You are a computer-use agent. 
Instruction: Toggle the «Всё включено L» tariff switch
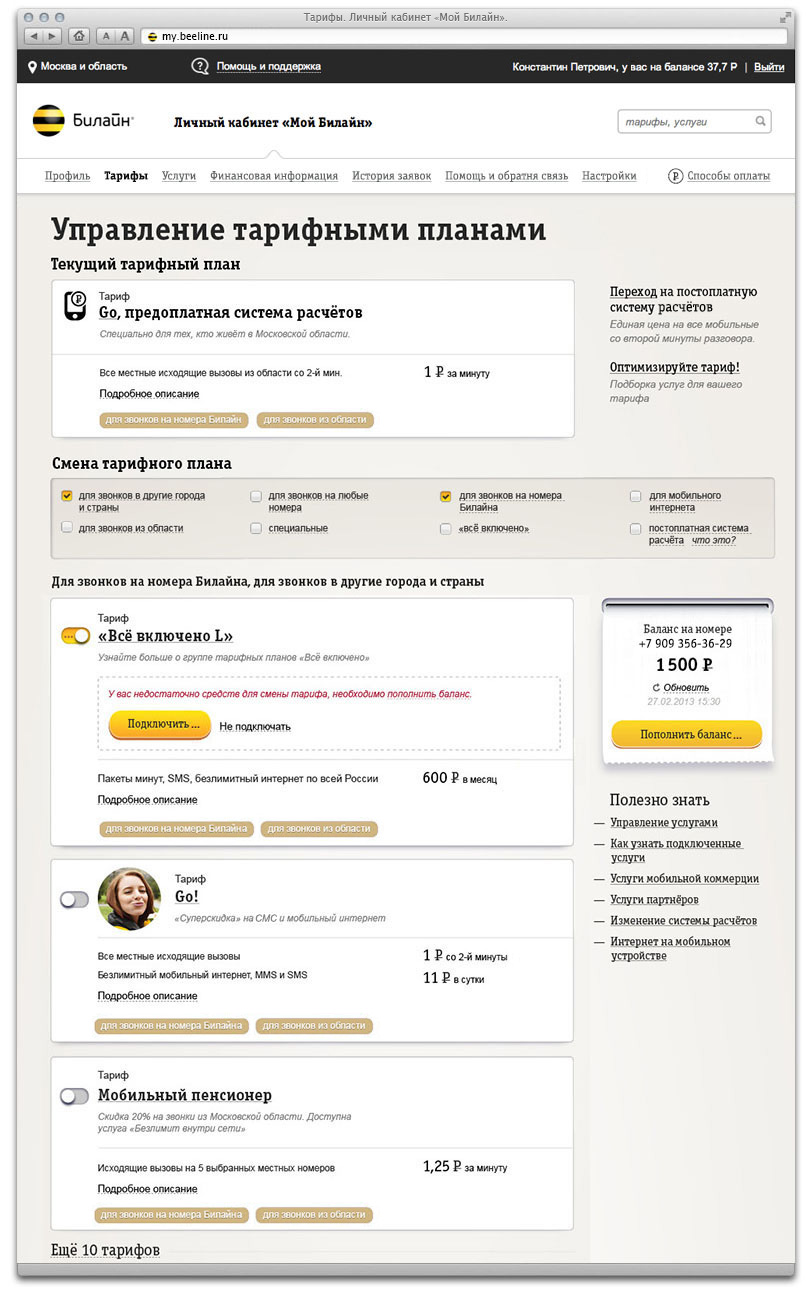[76, 636]
